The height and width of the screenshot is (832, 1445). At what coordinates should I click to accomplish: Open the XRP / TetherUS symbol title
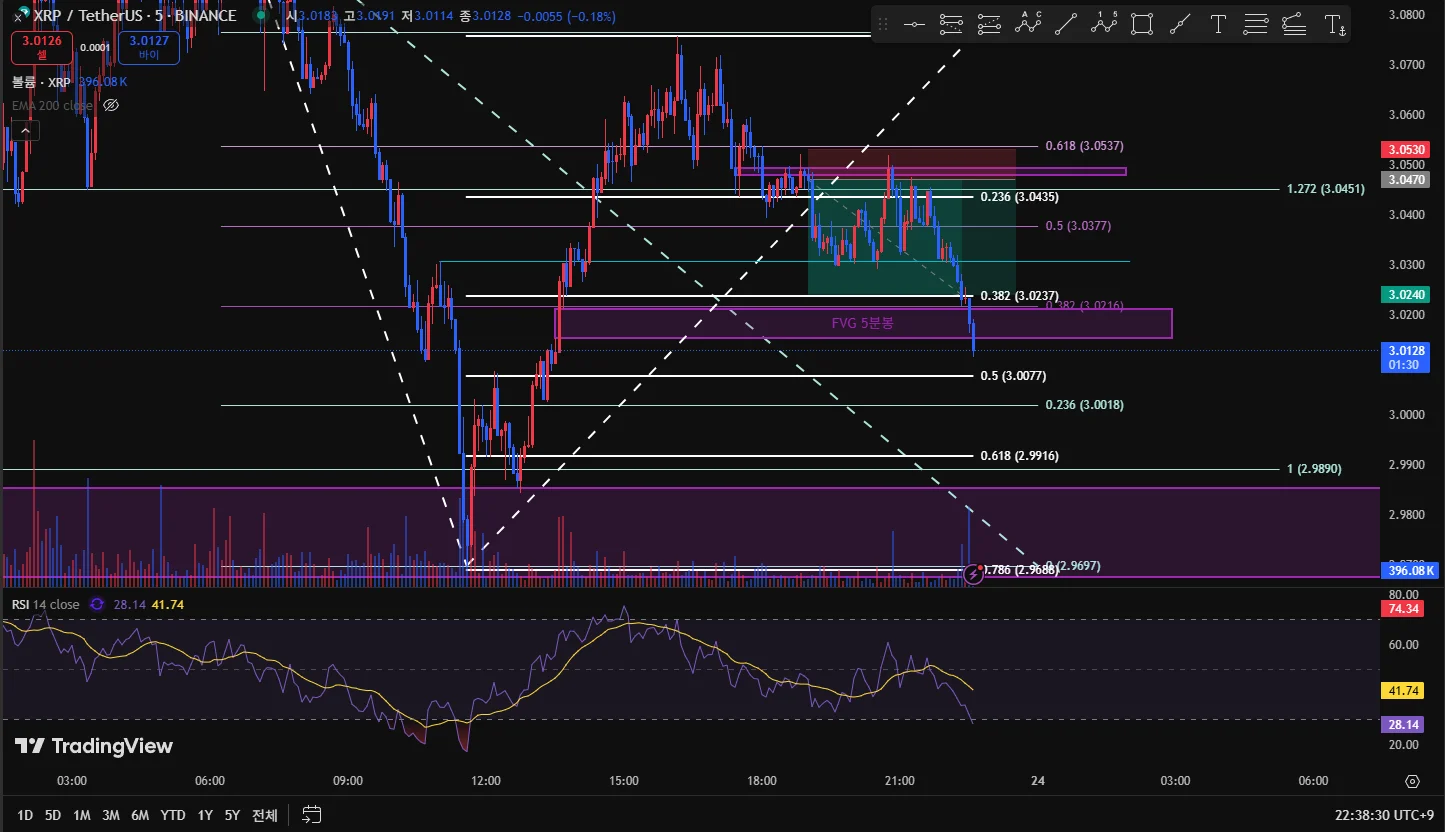pos(135,16)
